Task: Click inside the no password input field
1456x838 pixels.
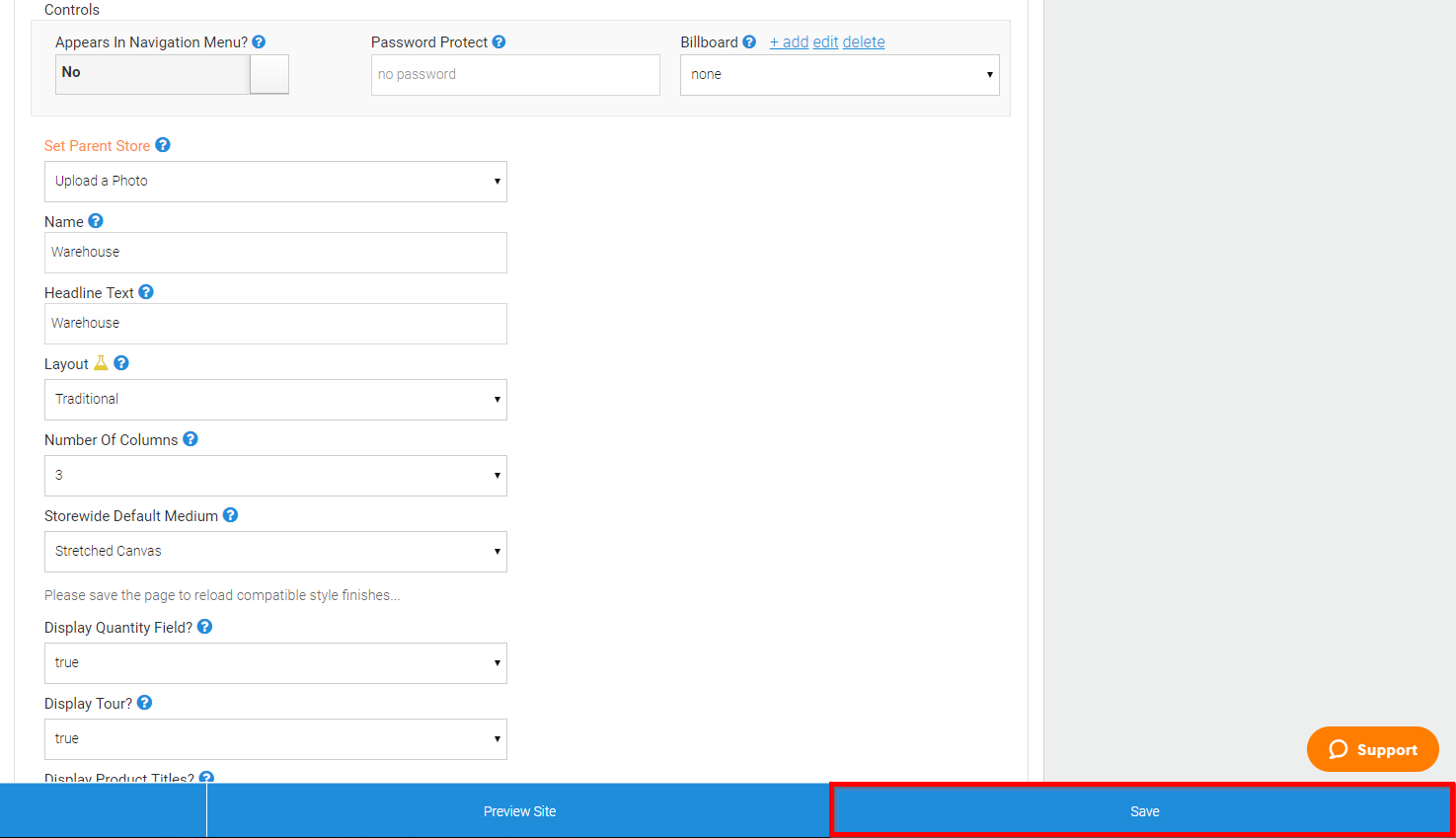Action: [x=514, y=74]
